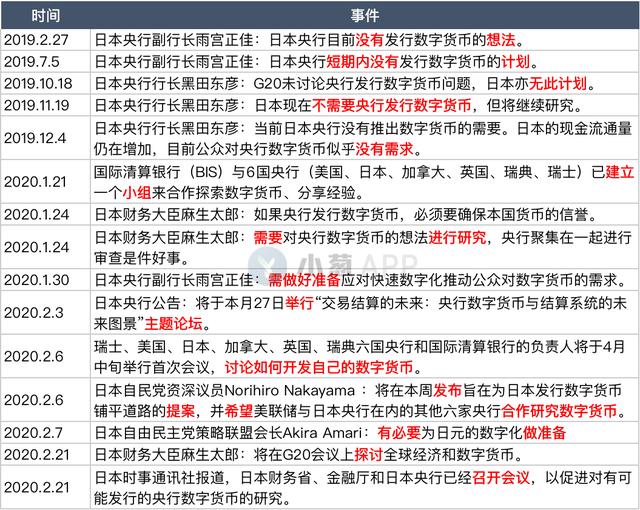The height and width of the screenshot is (510, 640).
Task: Click the event mentioning 短期内没有 plan
Action: (x=365, y=62)
